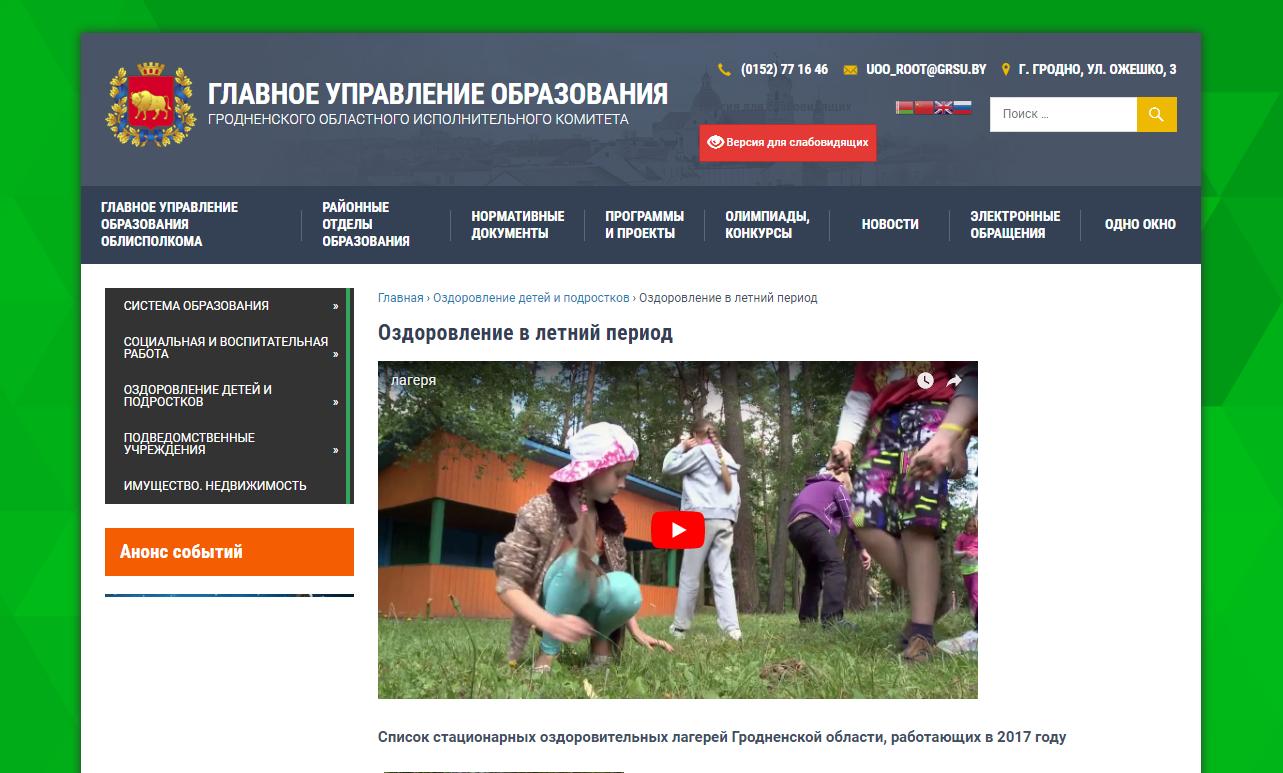Click the Share arrow icon on video
The height and width of the screenshot is (773, 1283).
click(954, 381)
